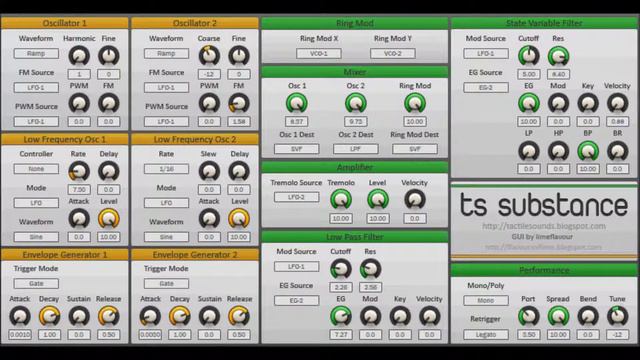Click LFO 2 Level knob
The height and width of the screenshot is (360, 640).
point(239,219)
